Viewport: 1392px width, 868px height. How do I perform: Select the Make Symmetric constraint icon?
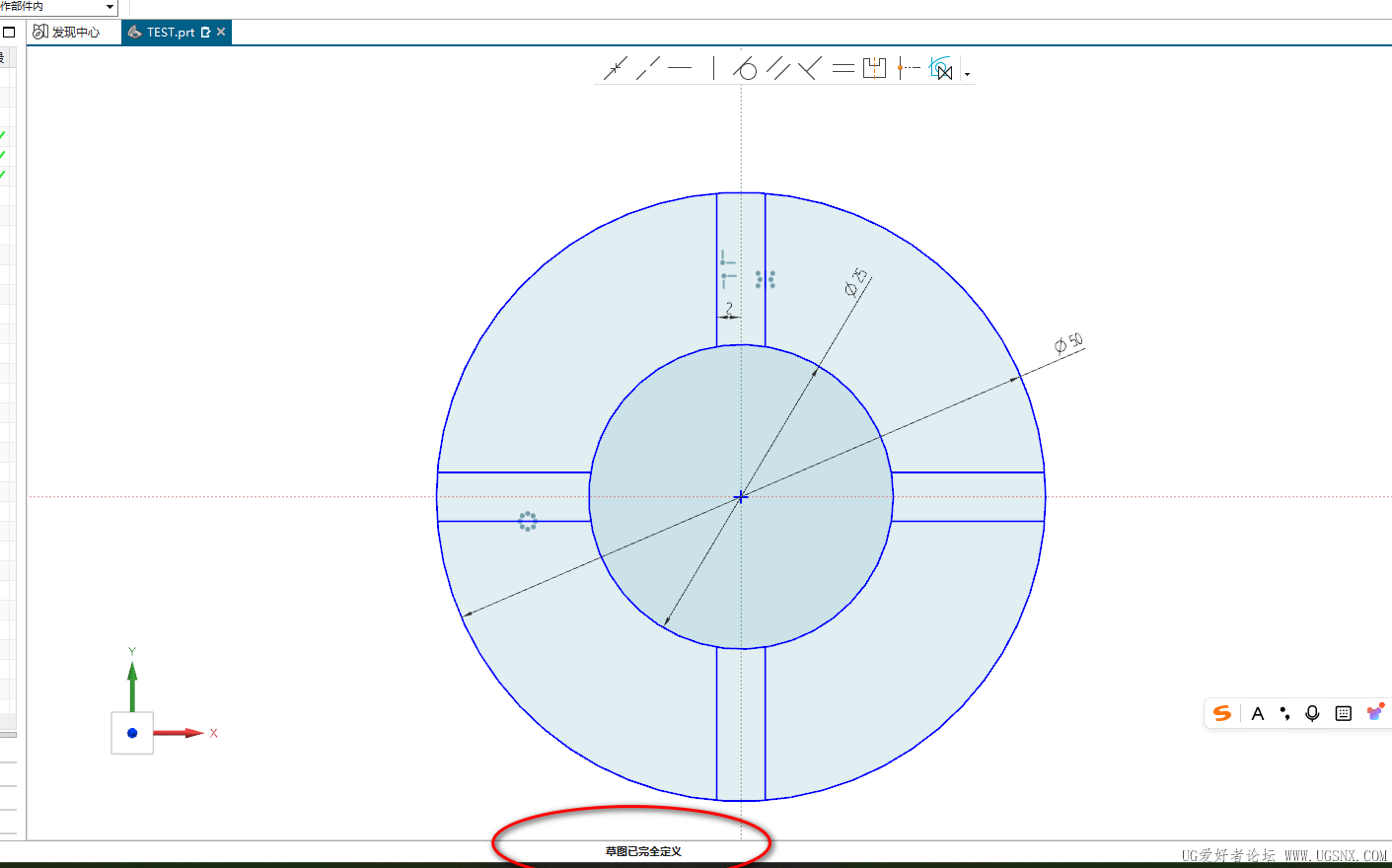point(874,68)
